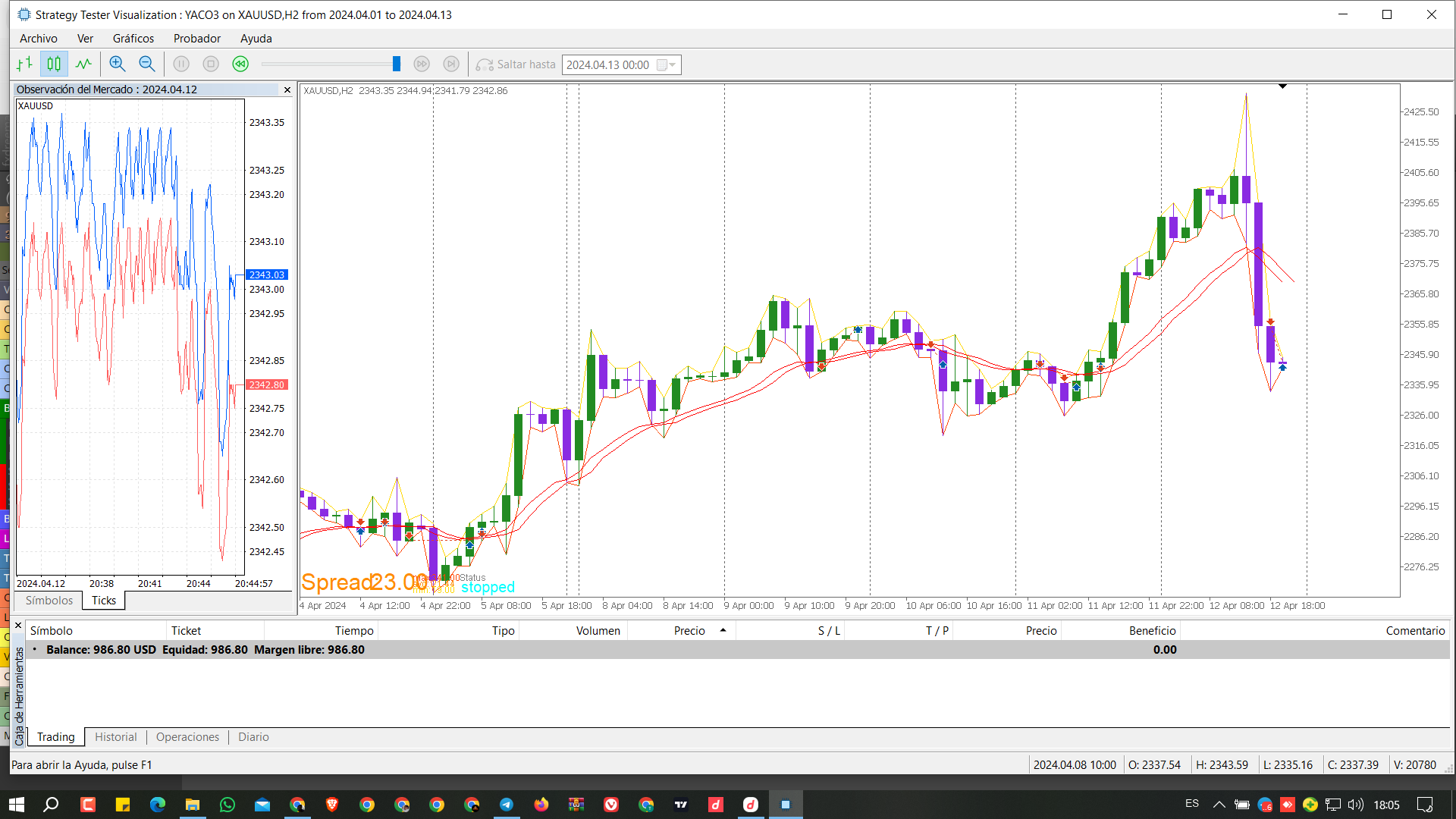Close the Observación del Mercado panel

pos(287,89)
